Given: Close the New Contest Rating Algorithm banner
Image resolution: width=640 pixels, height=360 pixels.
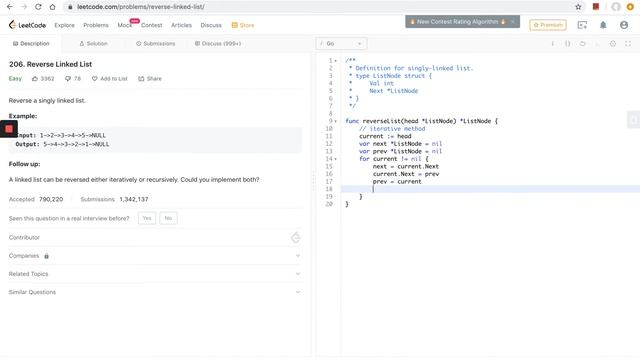Looking at the screenshot, I should point(513,22).
